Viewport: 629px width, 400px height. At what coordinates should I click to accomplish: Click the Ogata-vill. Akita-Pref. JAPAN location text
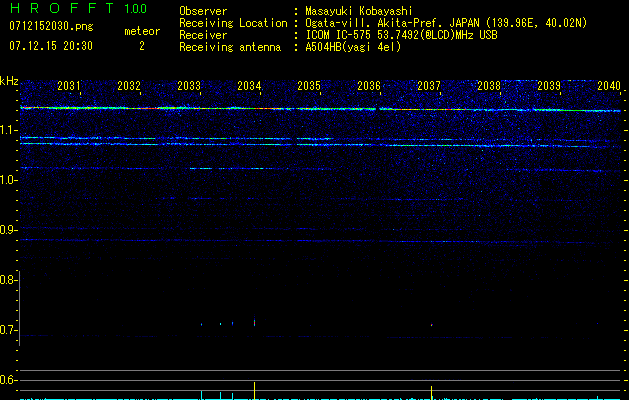pyautogui.click(x=446, y=23)
